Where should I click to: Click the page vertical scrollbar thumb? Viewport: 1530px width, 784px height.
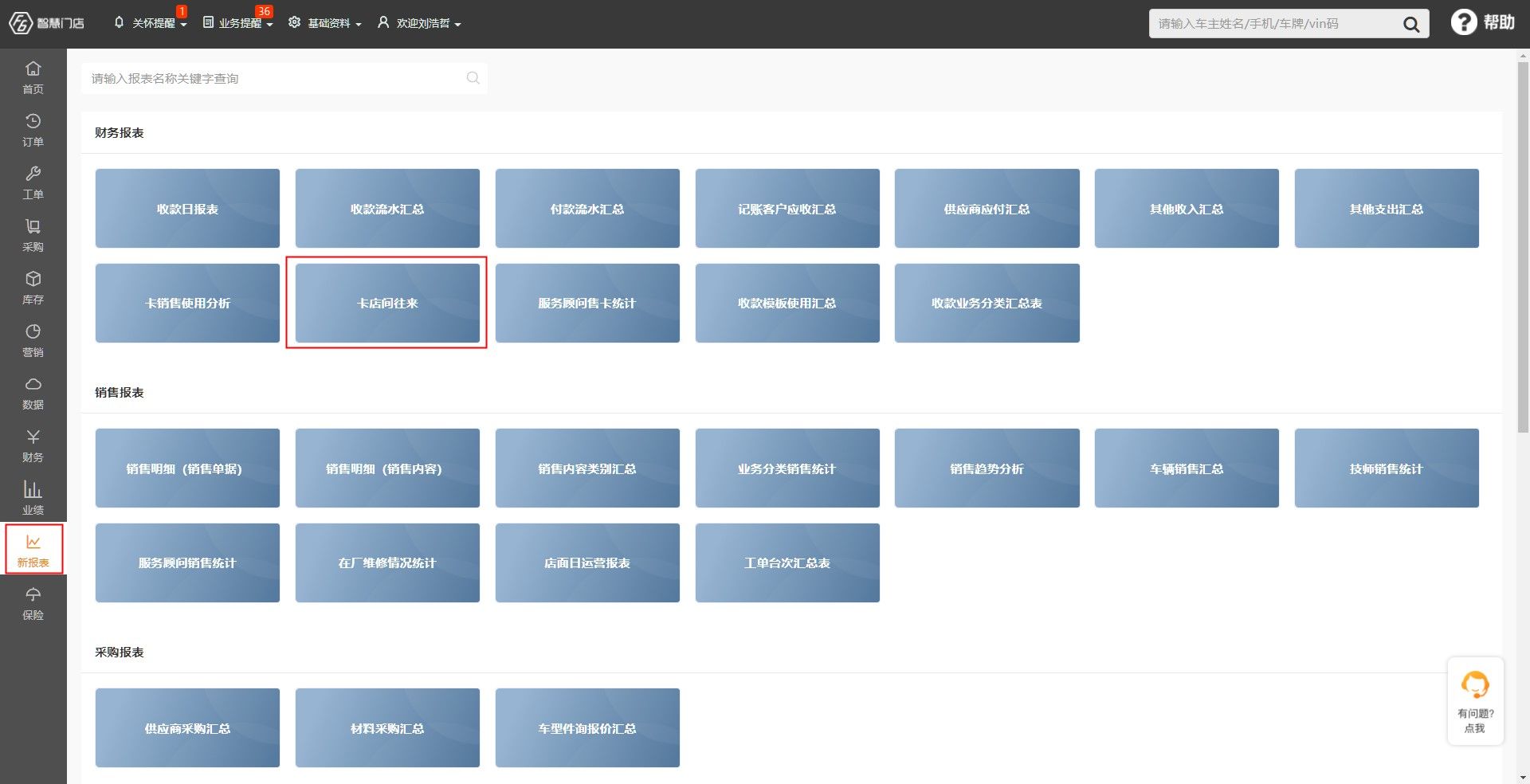(1523, 247)
